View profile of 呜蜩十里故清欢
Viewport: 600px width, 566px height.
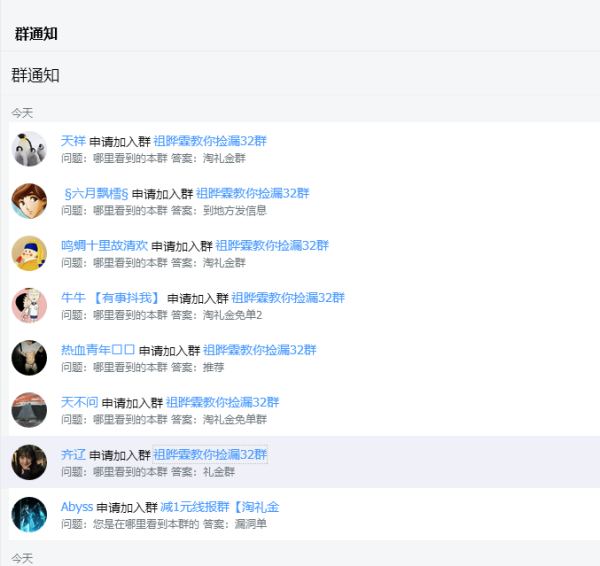(x=104, y=246)
